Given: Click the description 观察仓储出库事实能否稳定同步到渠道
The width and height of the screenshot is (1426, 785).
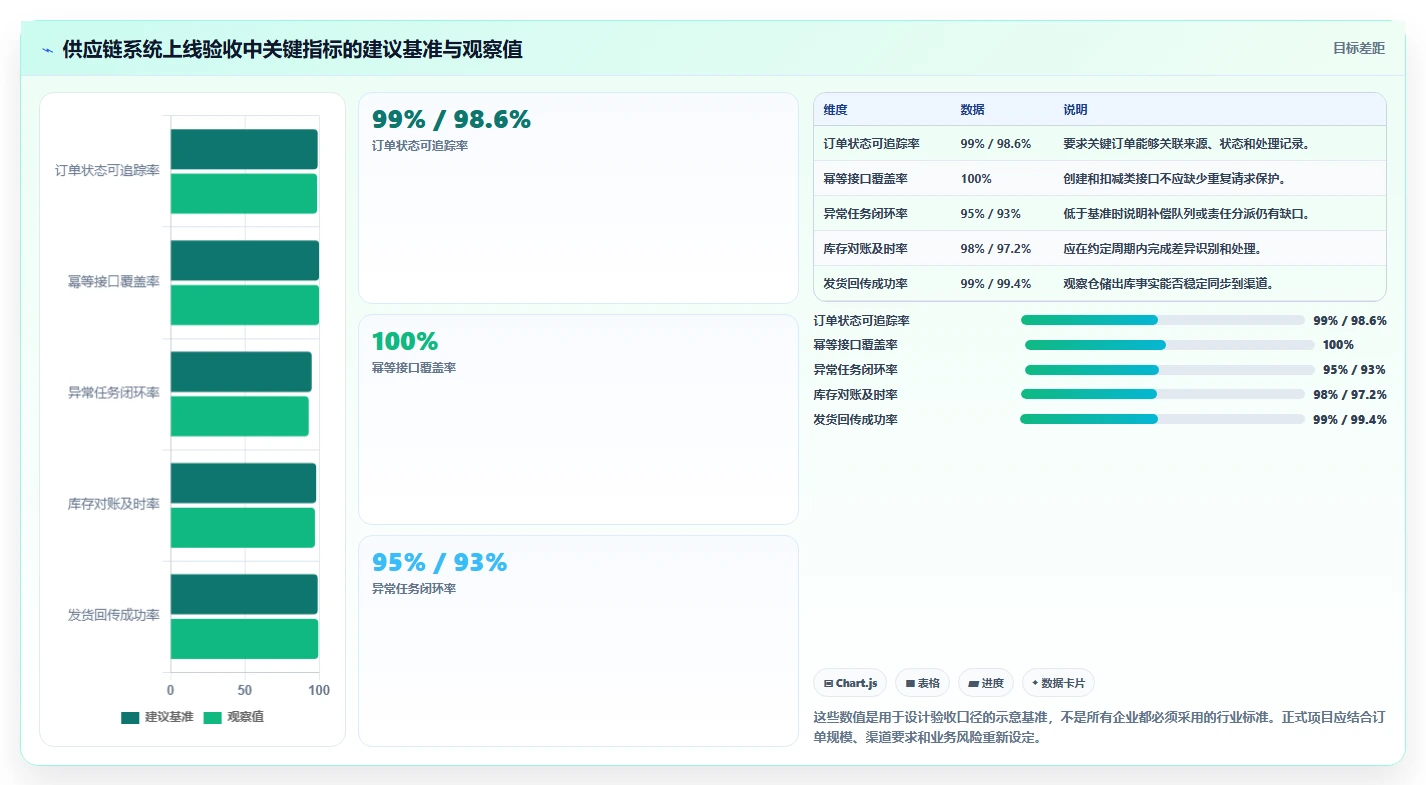Looking at the screenshot, I should click(x=1167, y=284).
